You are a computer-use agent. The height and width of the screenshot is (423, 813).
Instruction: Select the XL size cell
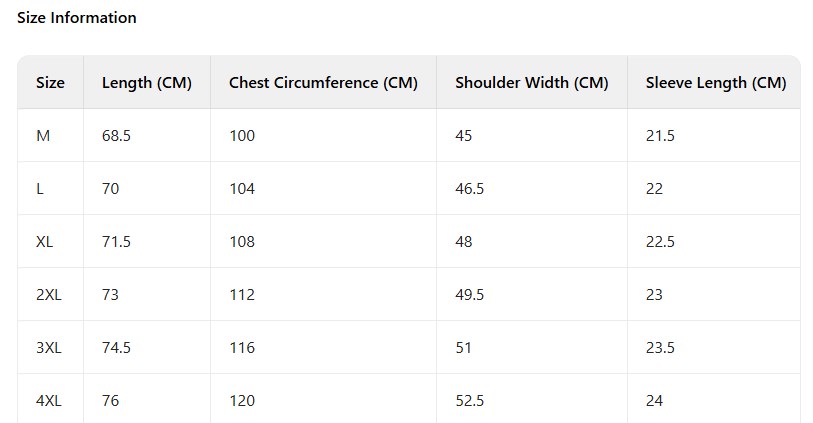tap(45, 242)
